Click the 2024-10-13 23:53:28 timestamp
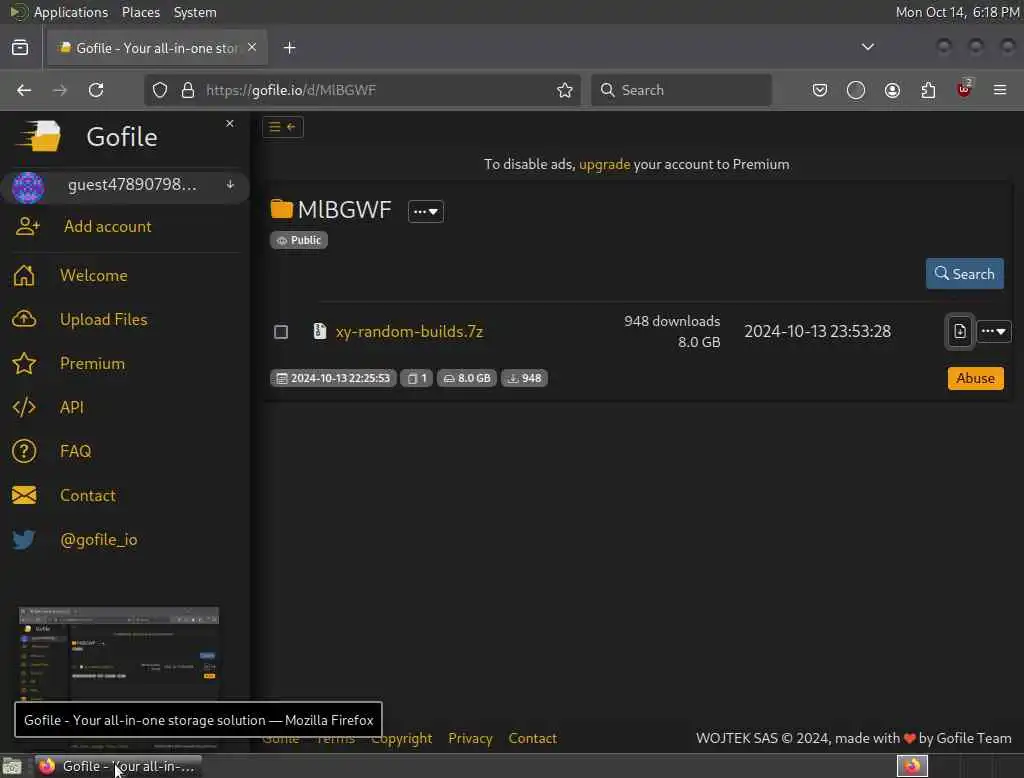Image resolution: width=1024 pixels, height=778 pixels. pos(817,331)
